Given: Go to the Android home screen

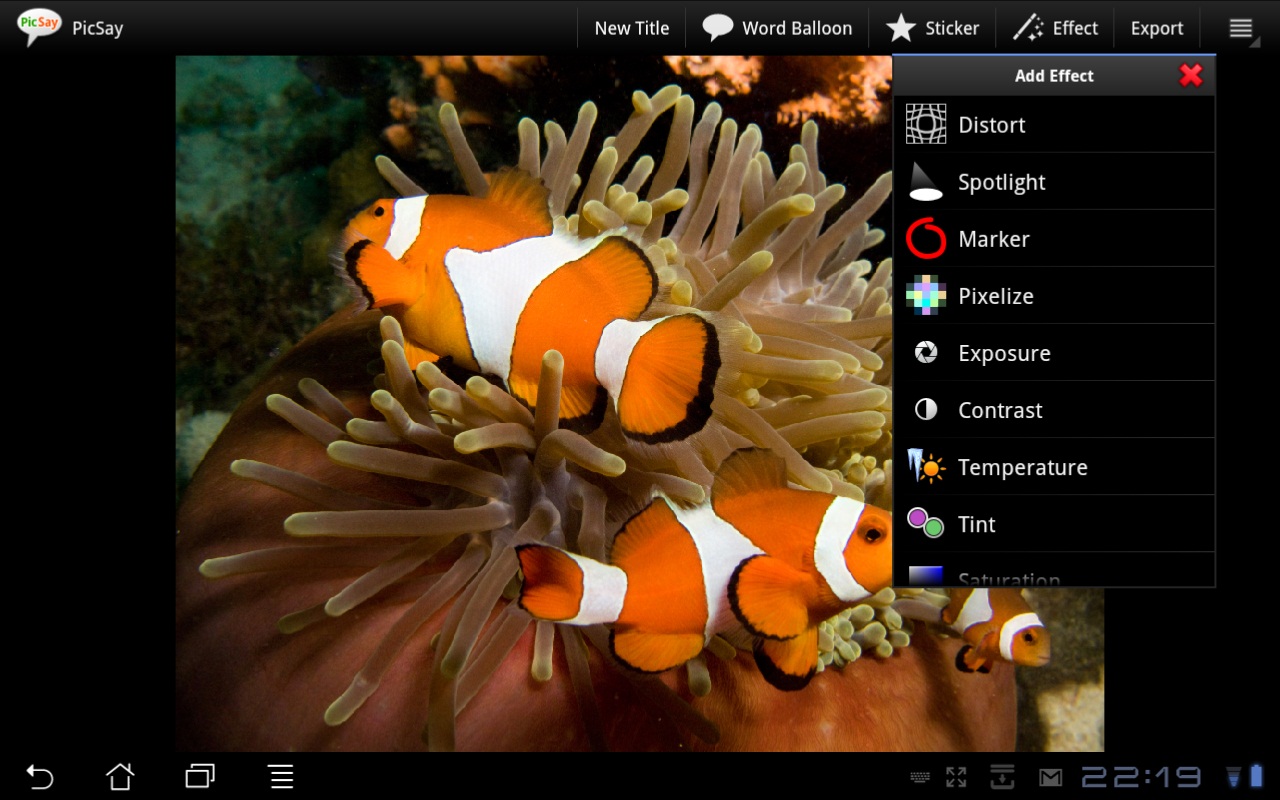Looking at the screenshot, I should (120, 776).
